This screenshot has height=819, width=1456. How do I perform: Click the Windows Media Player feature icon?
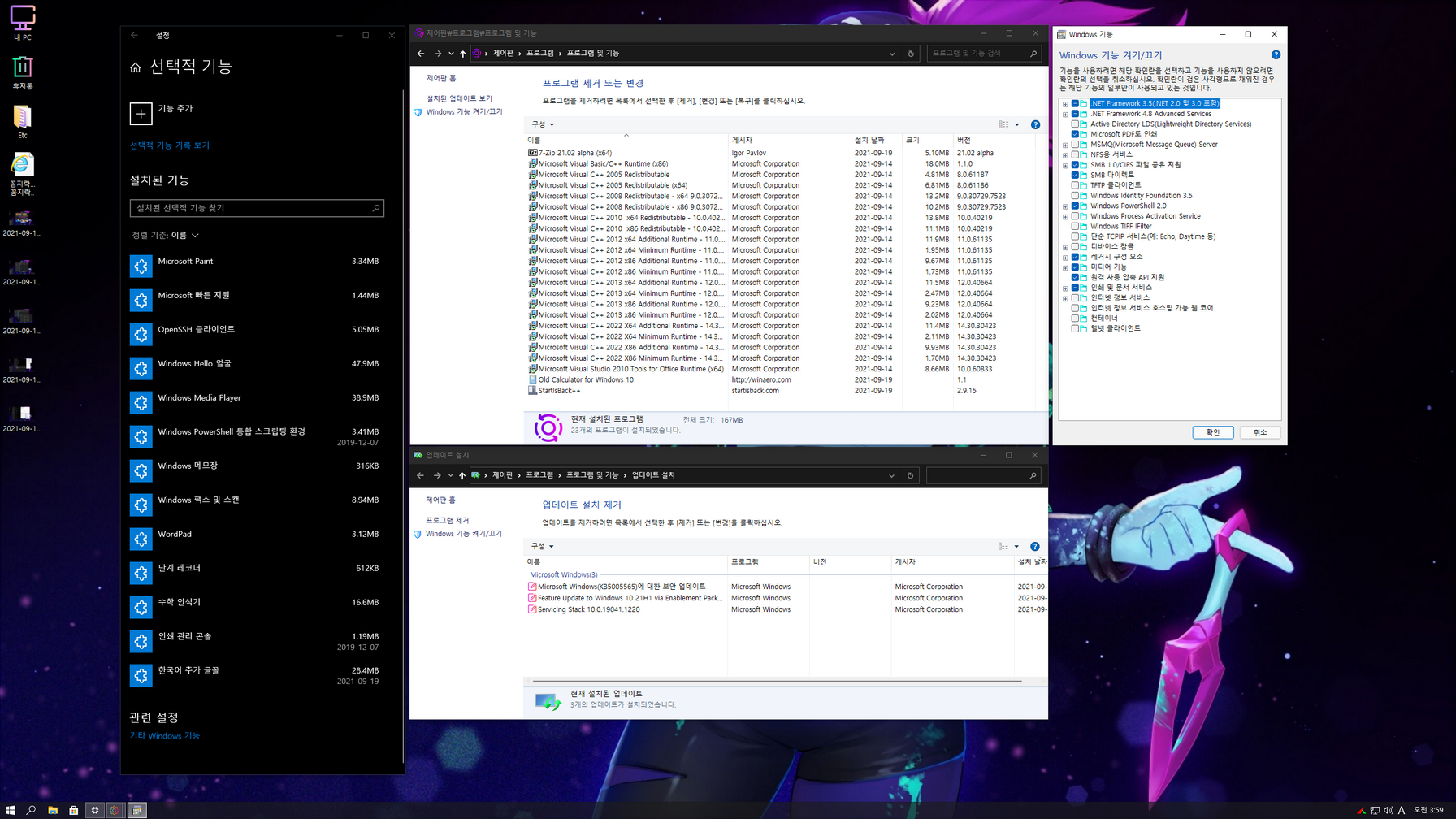(x=141, y=402)
